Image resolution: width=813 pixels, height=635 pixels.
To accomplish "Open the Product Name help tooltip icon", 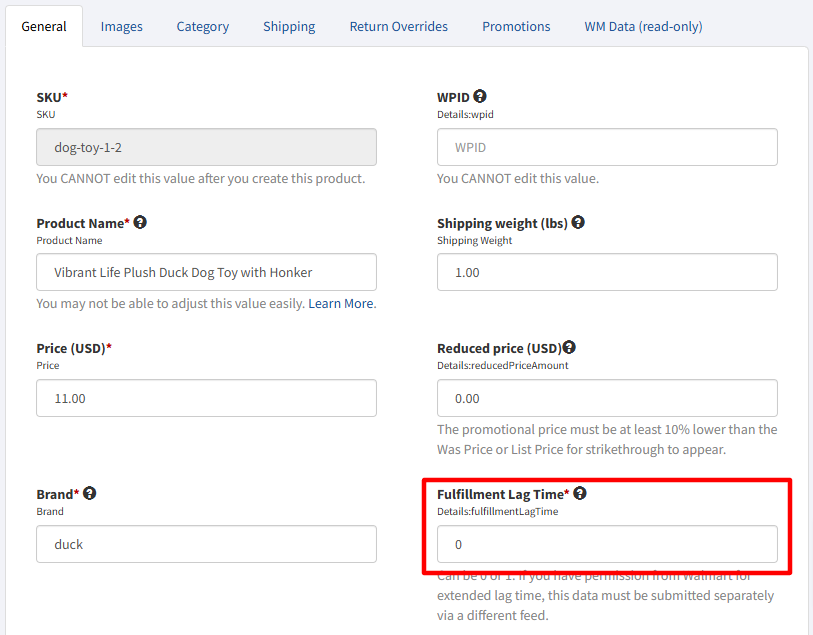I will click(x=140, y=222).
